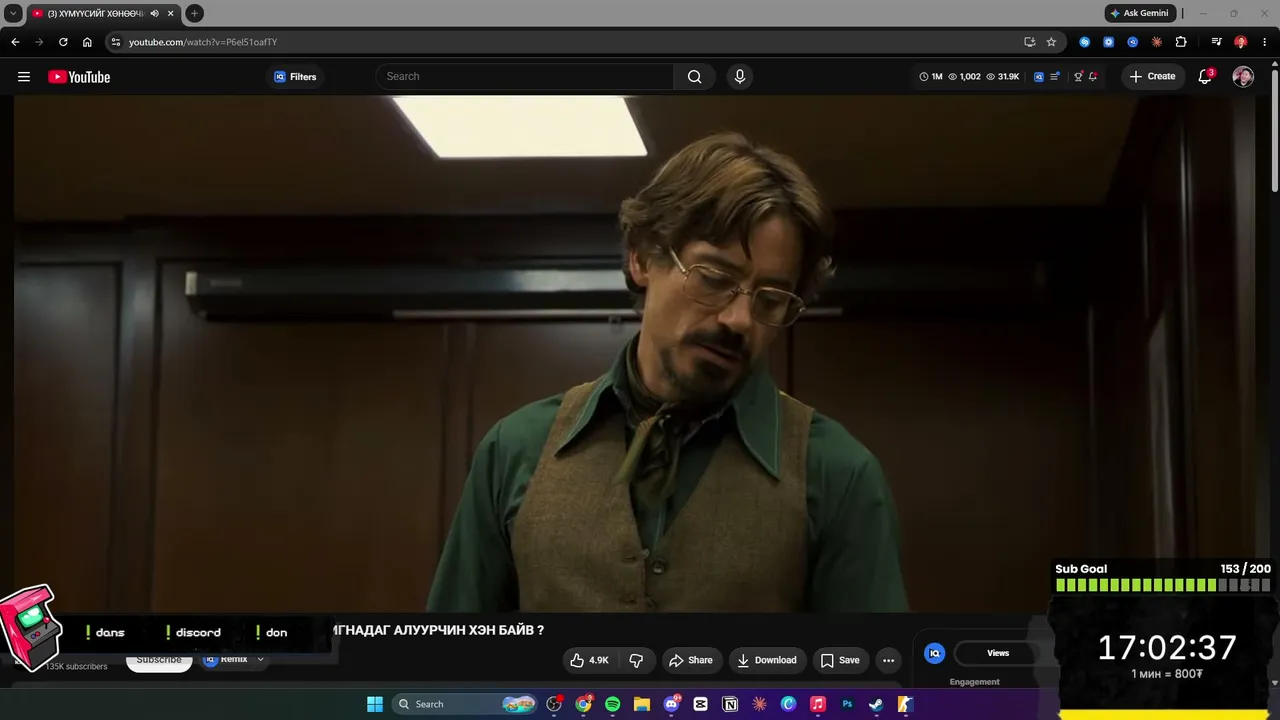Open the vidIQ list icon in stats bar
This screenshot has height=720, width=1280.
1055,77
